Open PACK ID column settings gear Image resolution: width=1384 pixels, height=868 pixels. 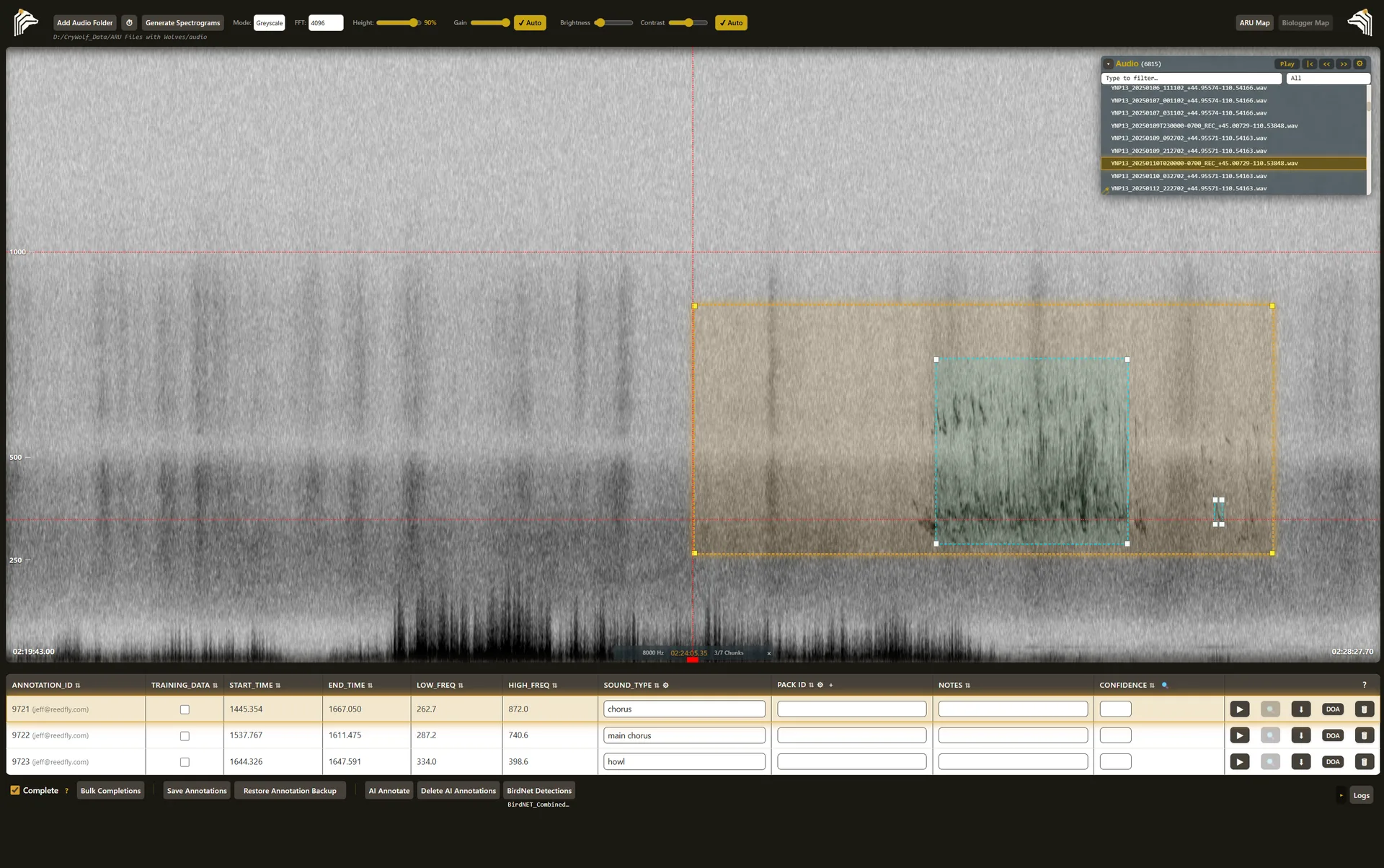820,685
